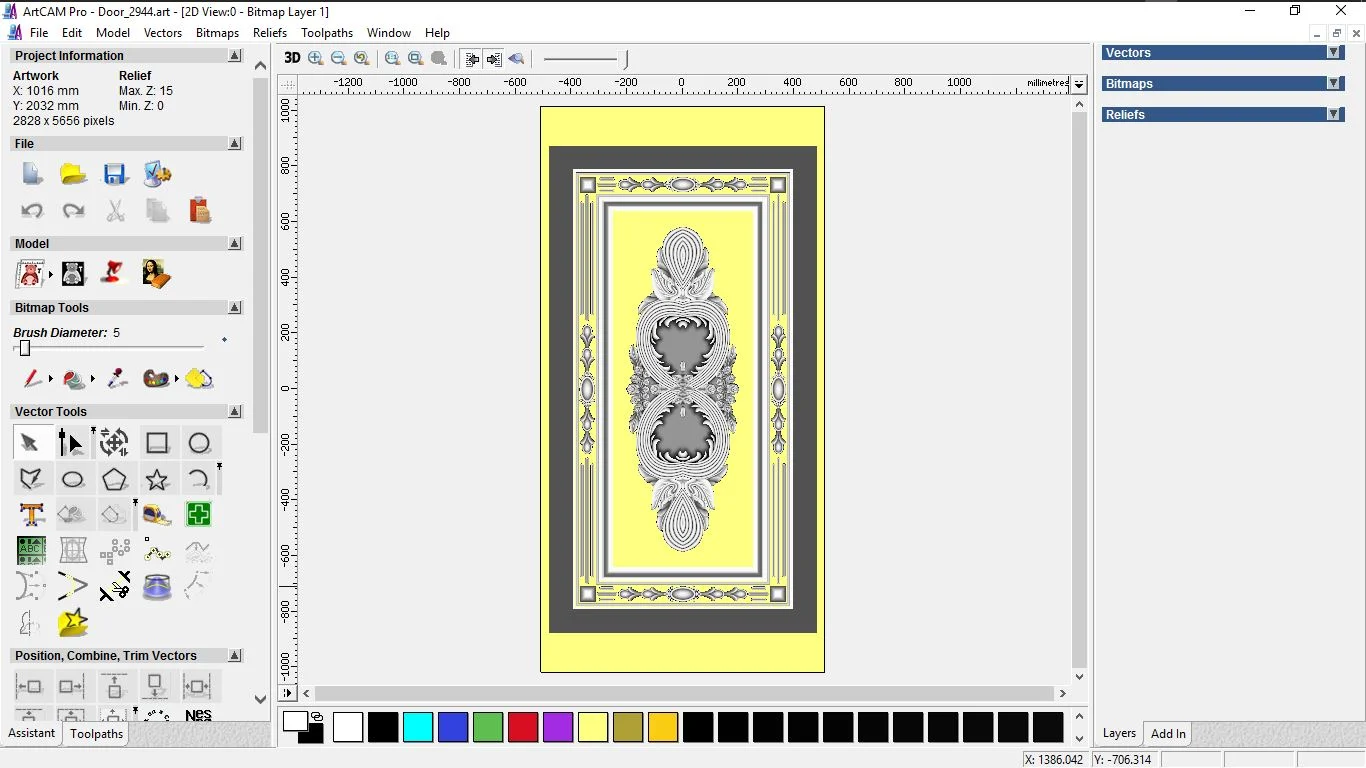Screen dimensions: 1366x768
Task: Select the Vector Text tool
Action: (31, 515)
